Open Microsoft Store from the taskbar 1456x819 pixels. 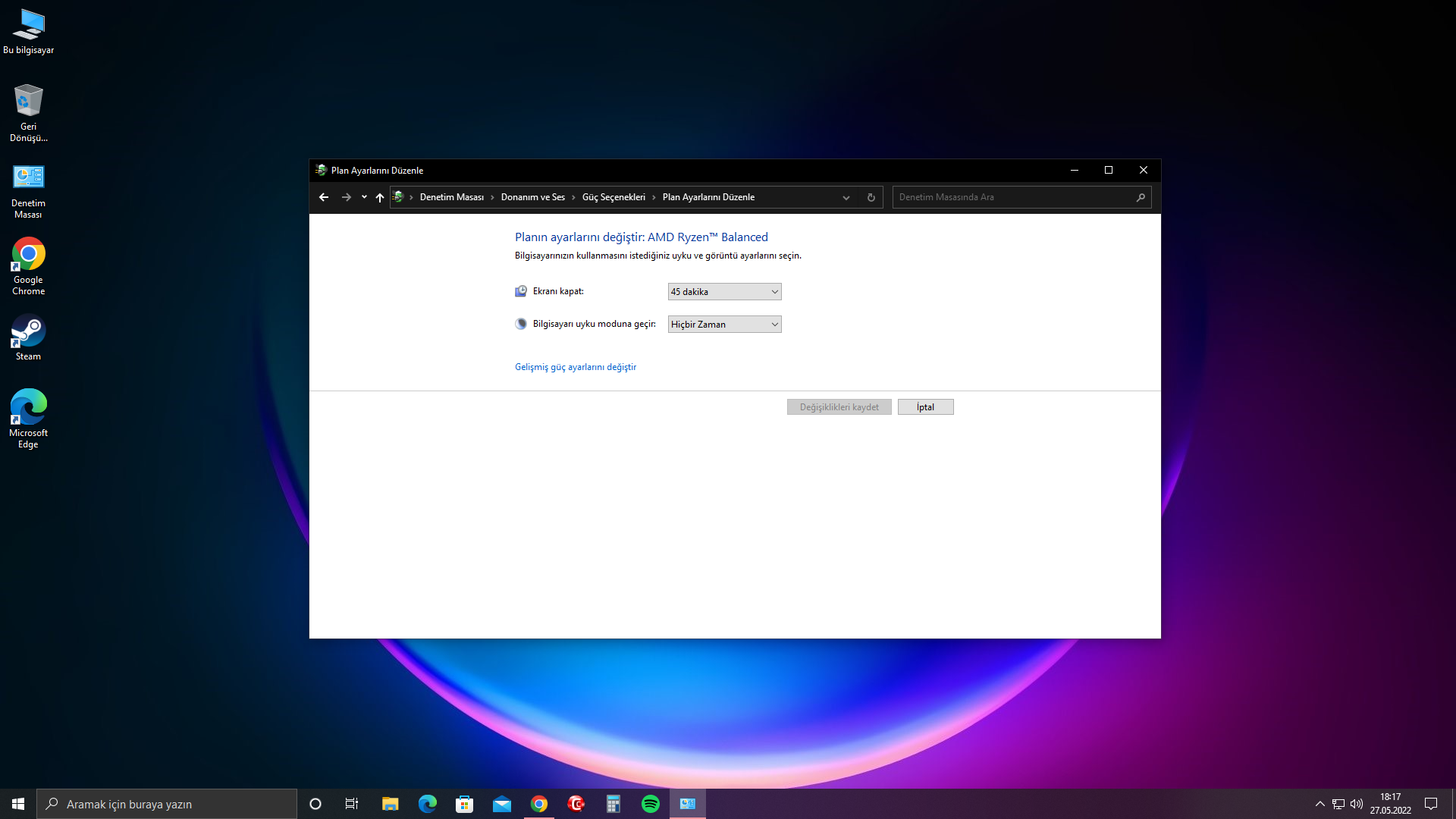[464, 804]
